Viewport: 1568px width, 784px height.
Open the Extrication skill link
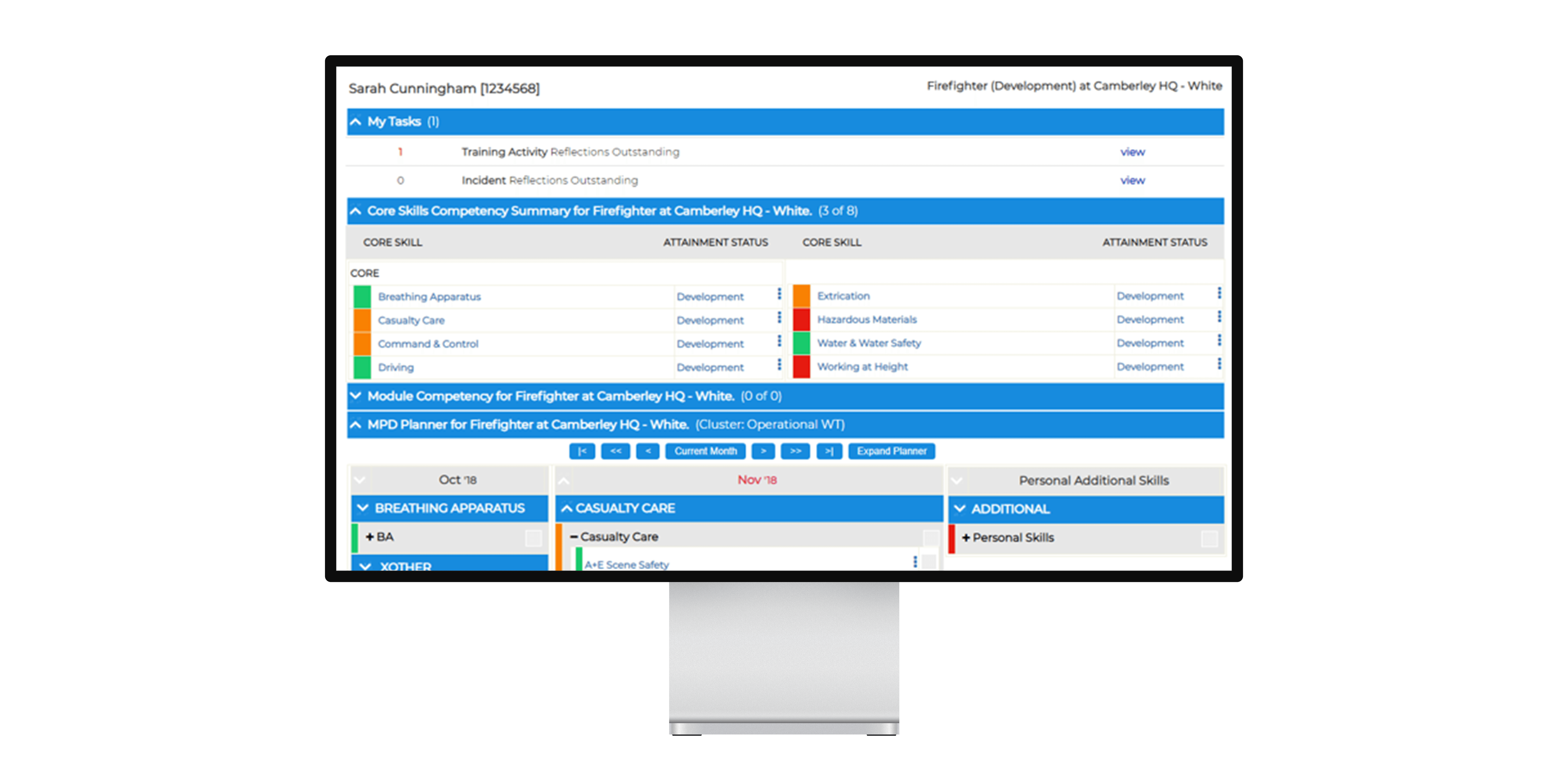pos(843,296)
